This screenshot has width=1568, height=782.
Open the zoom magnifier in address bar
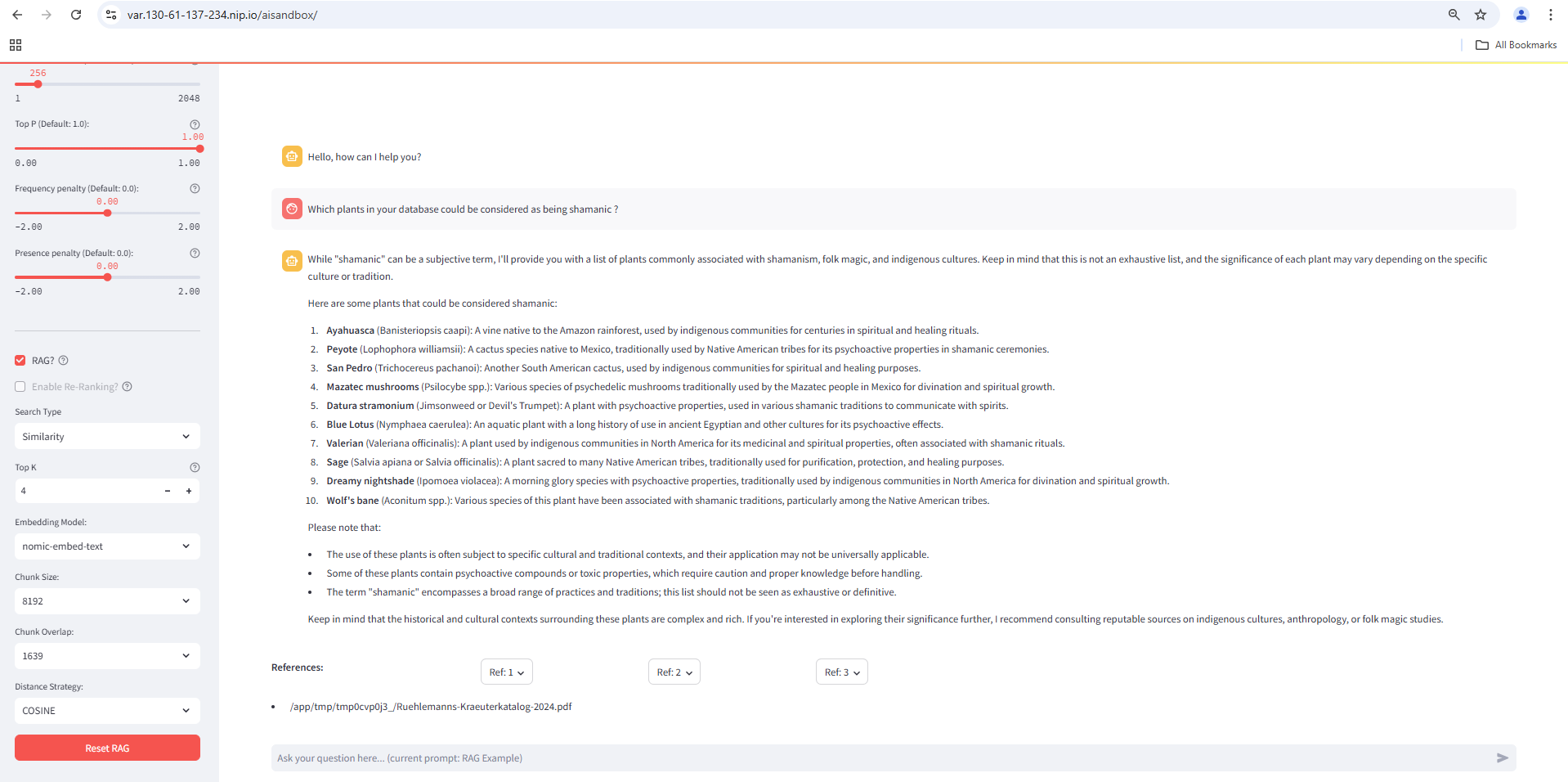coord(1454,15)
